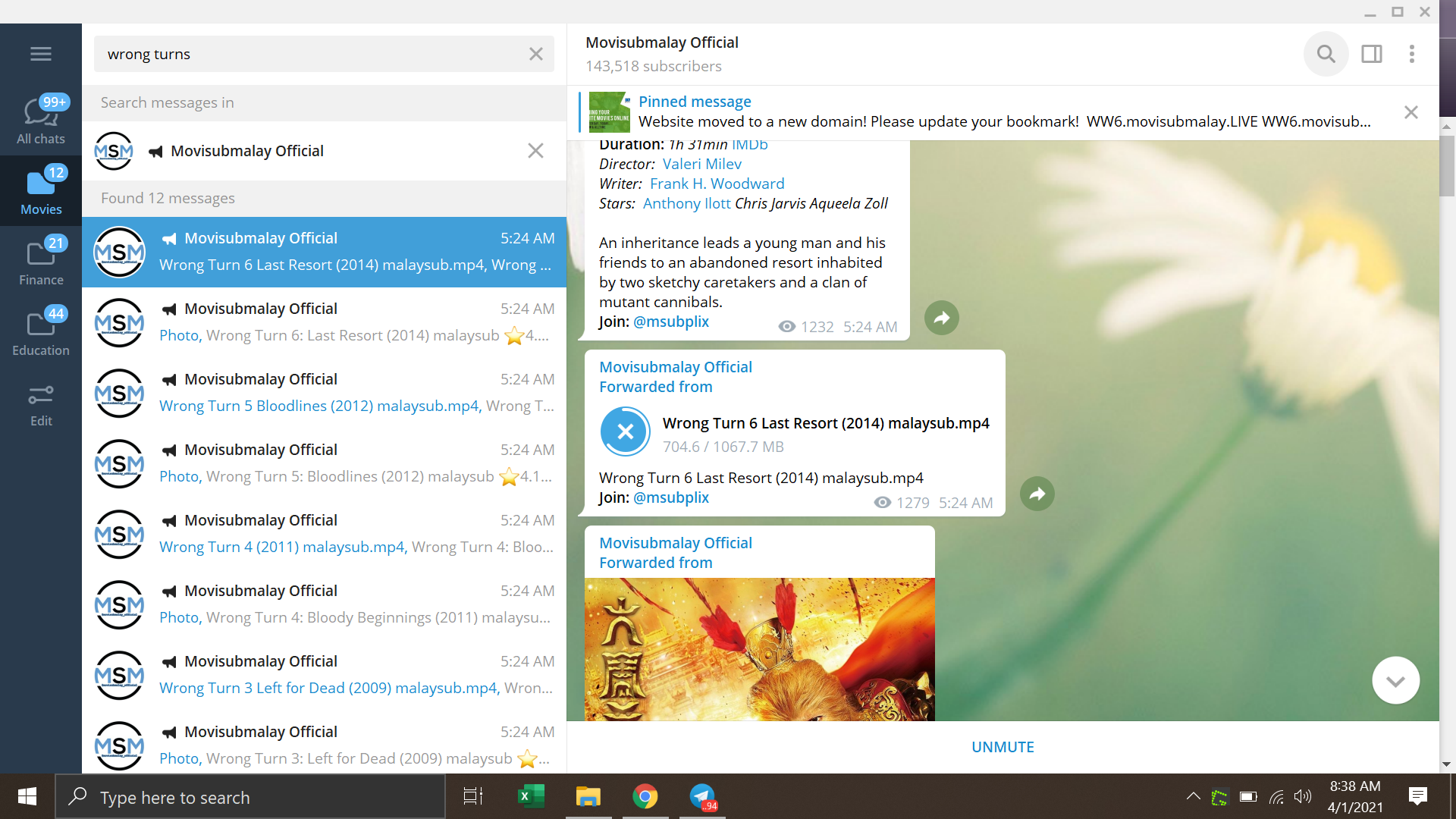Open the forwarded movie poster image
The height and width of the screenshot is (819, 1456).
pyautogui.click(x=760, y=649)
